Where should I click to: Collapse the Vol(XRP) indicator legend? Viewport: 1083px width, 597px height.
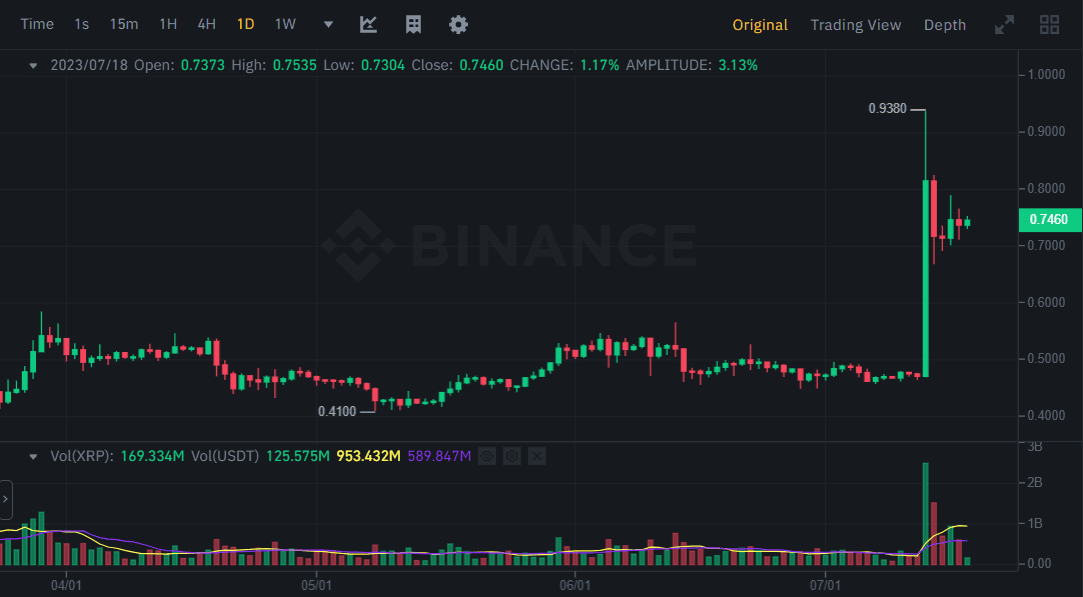pyautogui.click(x=33, y=456)
